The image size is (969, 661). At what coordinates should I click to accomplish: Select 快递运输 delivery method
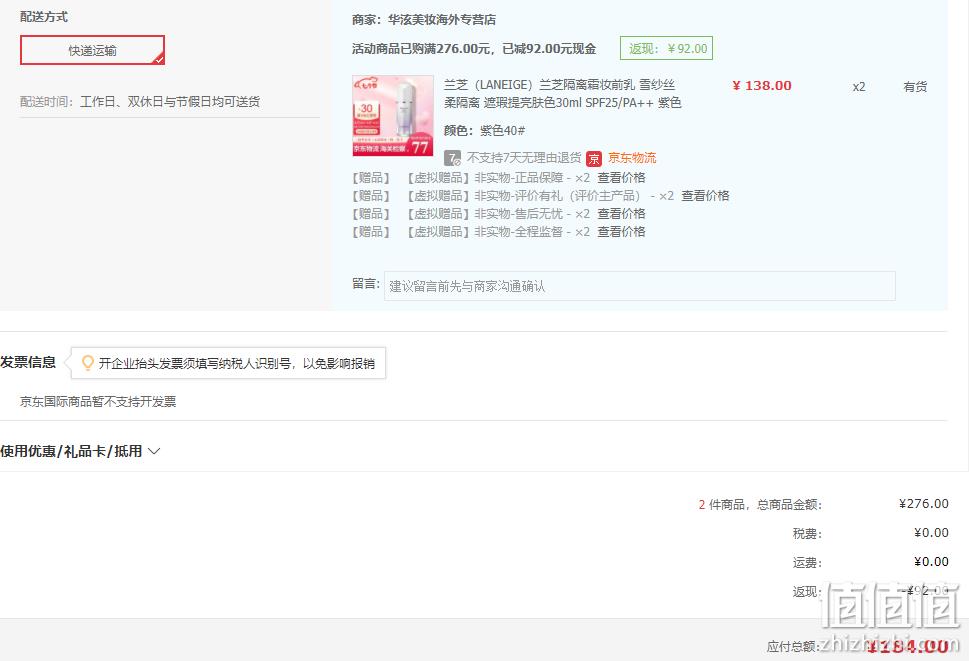pyautogui.click(x=92, y=50)
